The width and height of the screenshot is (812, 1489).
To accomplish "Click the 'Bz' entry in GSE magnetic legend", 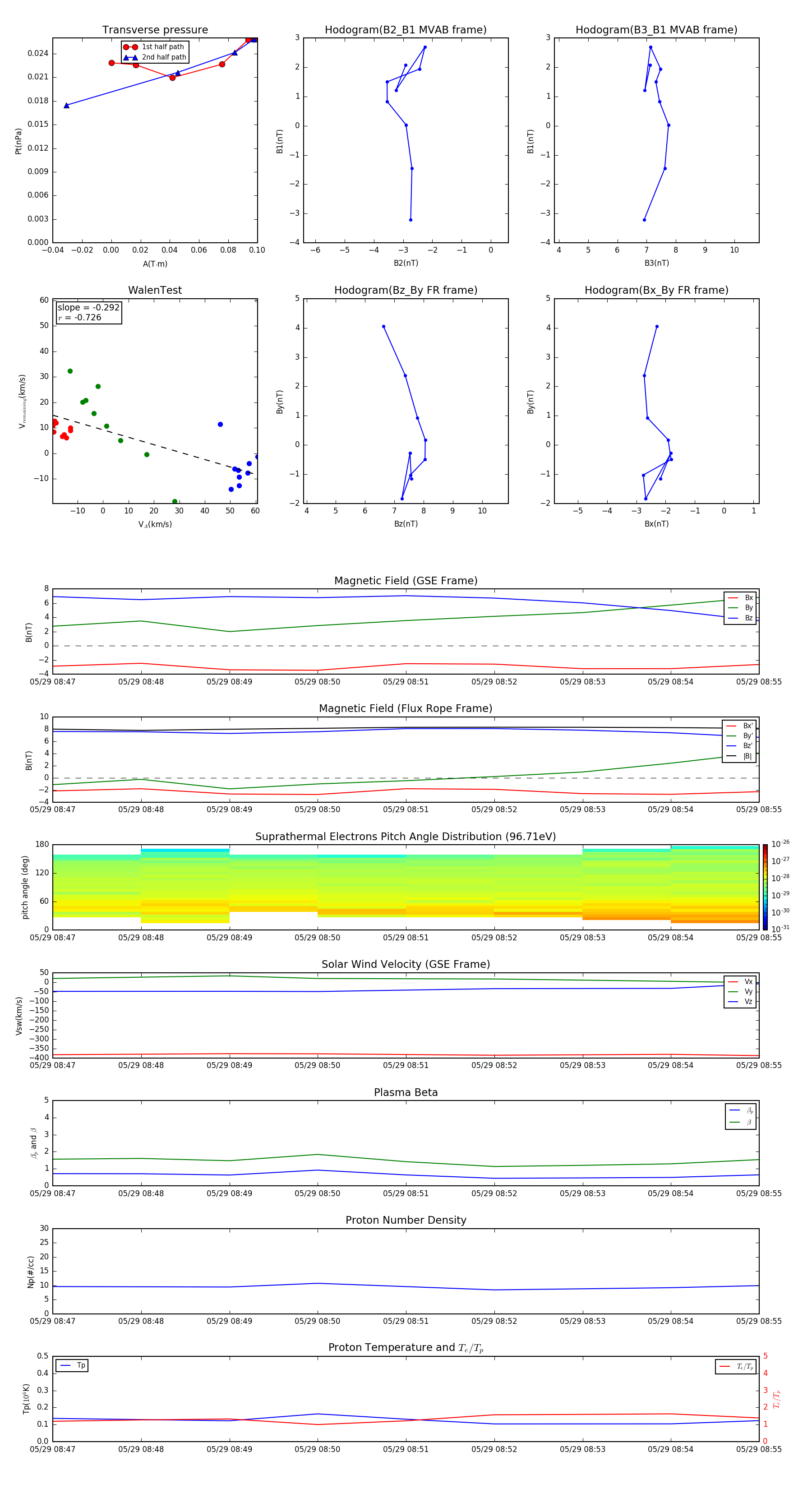I will [x=740, y=618].
